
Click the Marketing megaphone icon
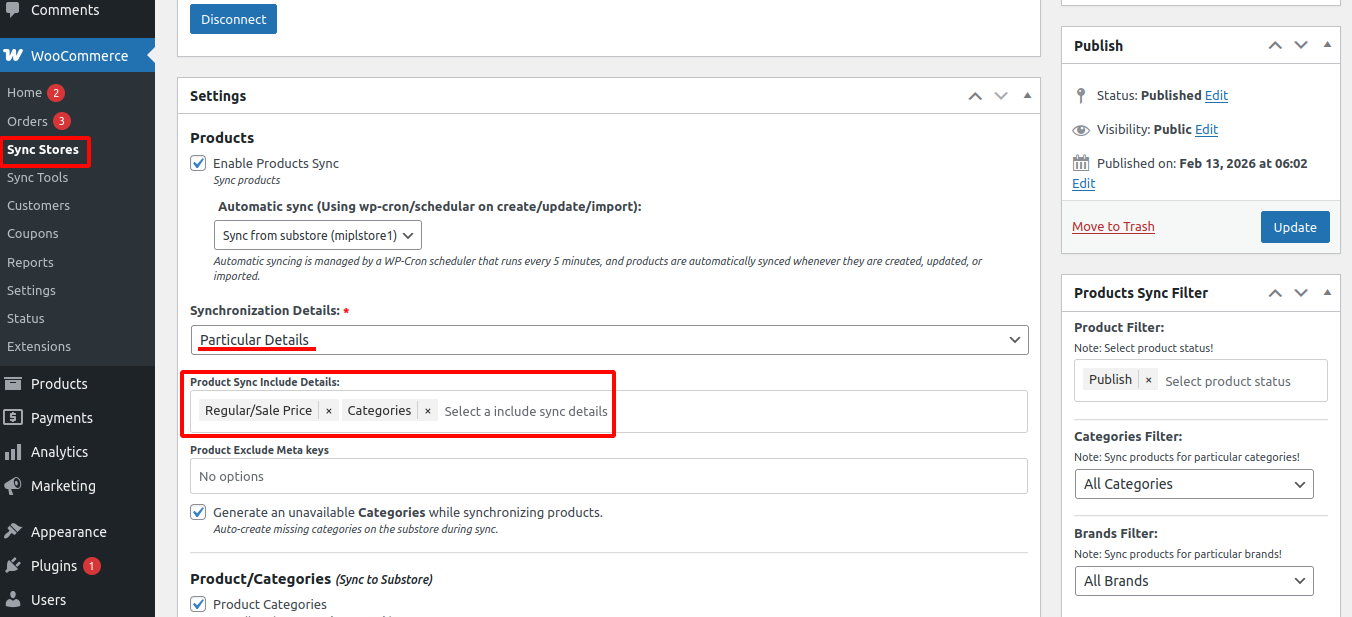(13, 486)
